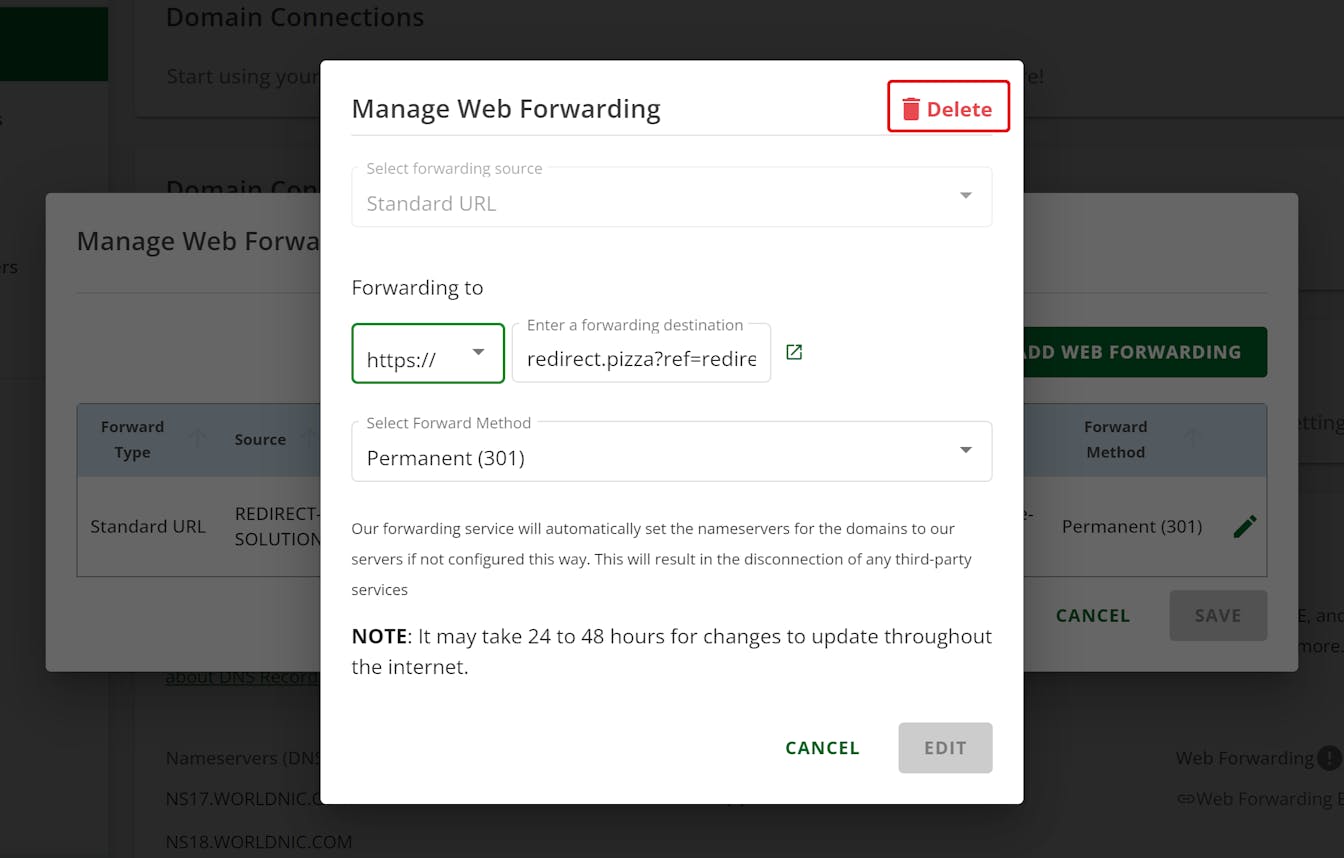The width and height of the screenshot is (1344, 858).
Task: Click sort arrow beside Forward Method header
Action: (1191, 437)
